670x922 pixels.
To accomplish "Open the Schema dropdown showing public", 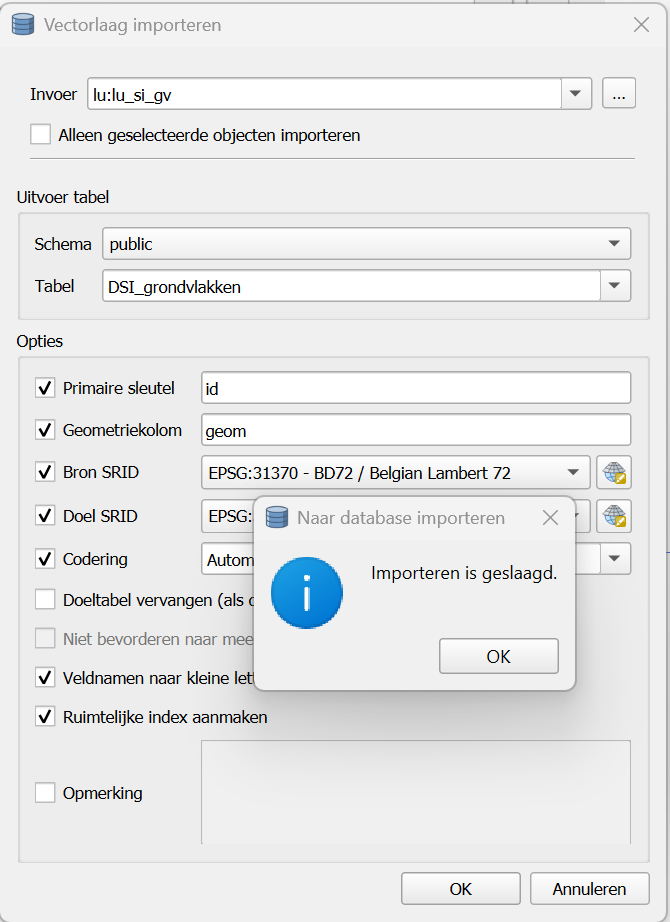I will 617,243.
